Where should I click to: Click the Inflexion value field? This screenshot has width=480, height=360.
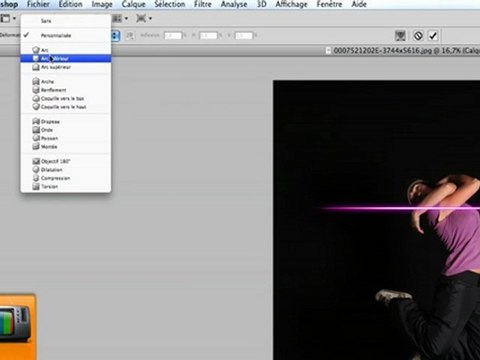[x=173, y=35]
